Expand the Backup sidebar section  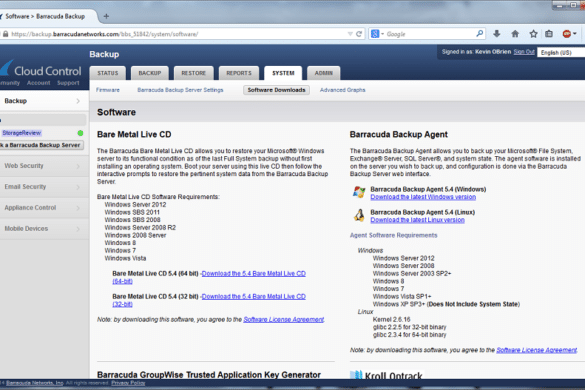[44, 101]
